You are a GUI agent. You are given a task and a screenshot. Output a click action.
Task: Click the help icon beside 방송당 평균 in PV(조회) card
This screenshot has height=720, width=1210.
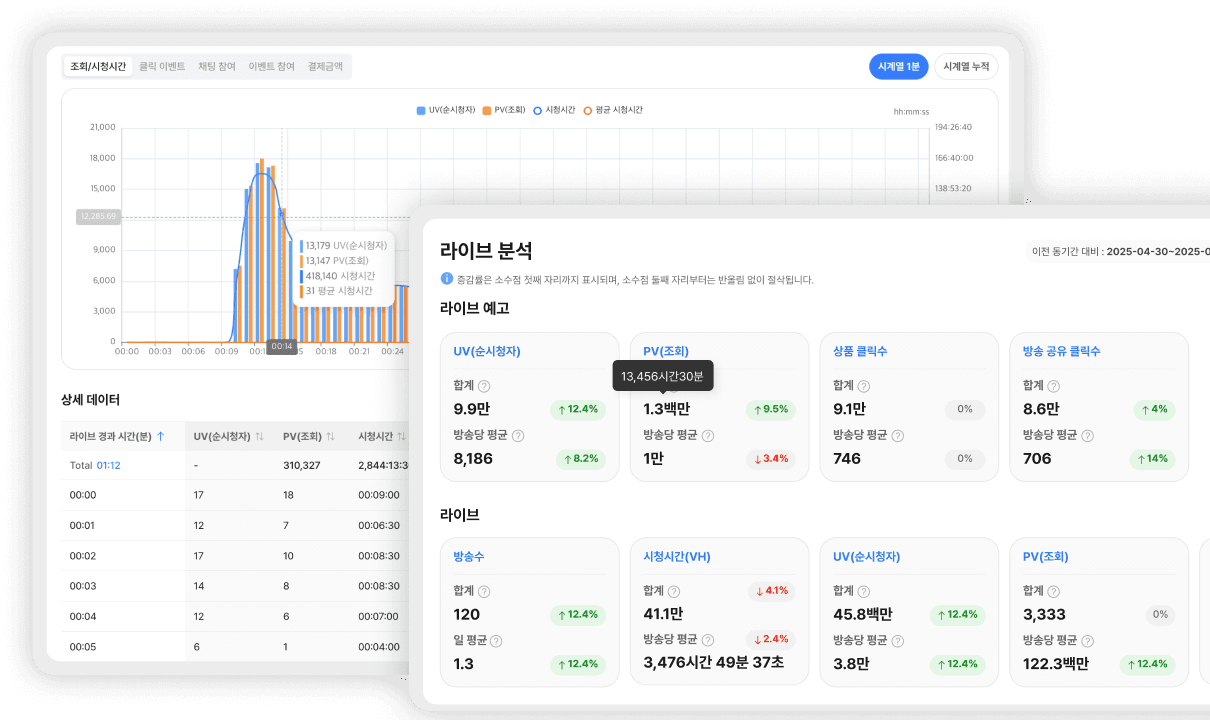point(709,435)
